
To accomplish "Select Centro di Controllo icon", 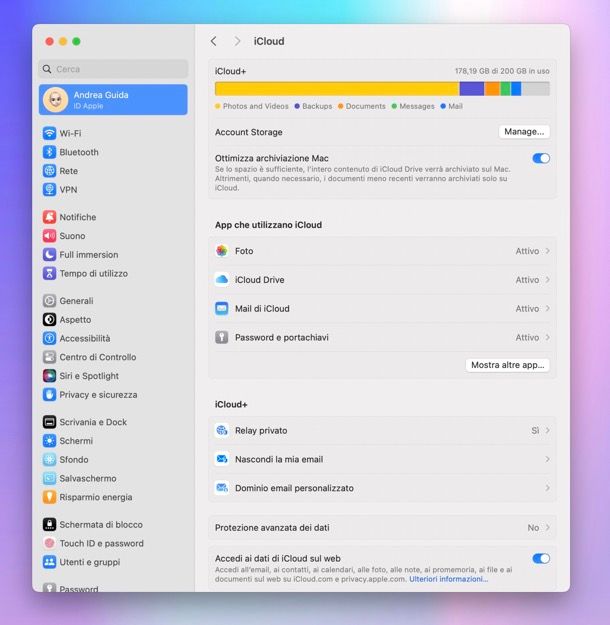I will tap(49, 357).
